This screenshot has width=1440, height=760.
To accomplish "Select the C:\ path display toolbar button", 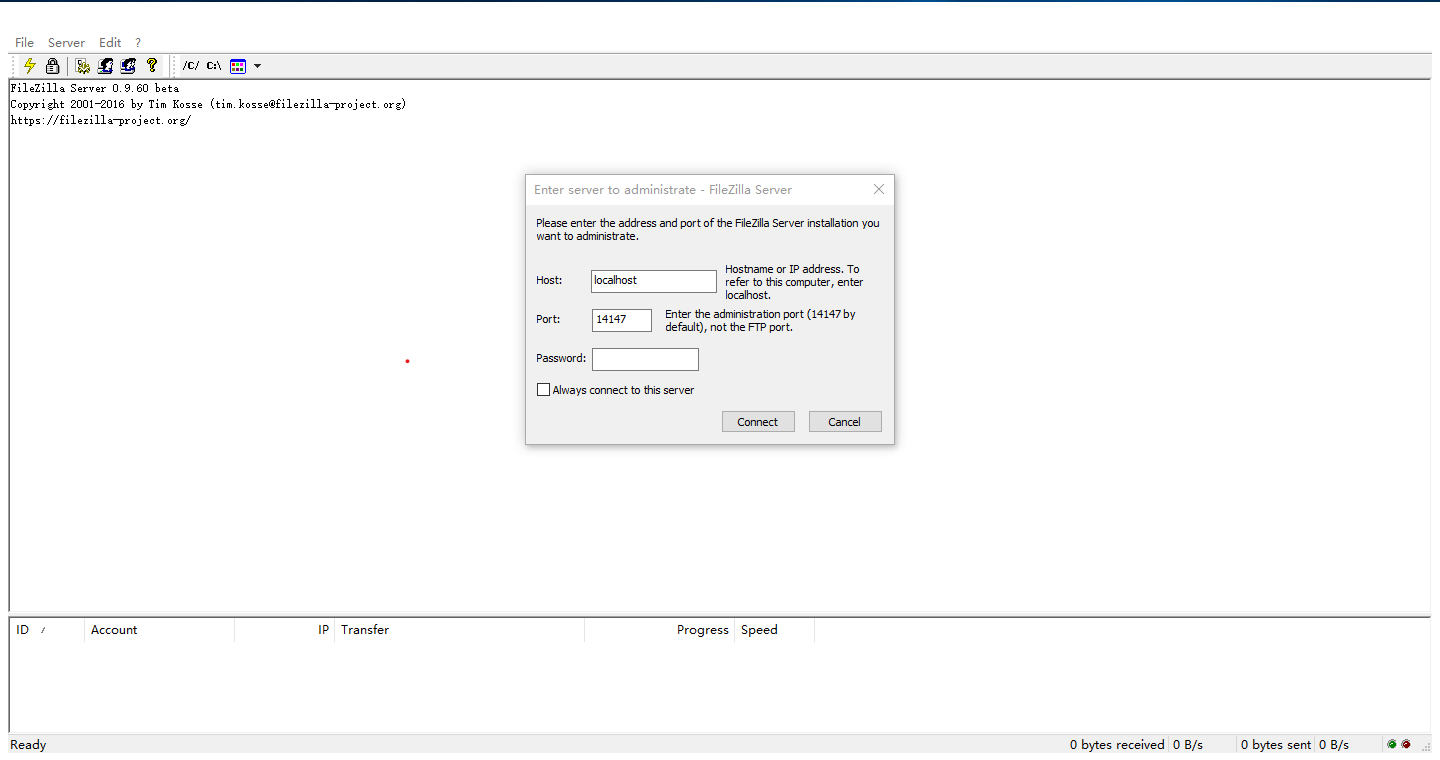I will 214,66.
